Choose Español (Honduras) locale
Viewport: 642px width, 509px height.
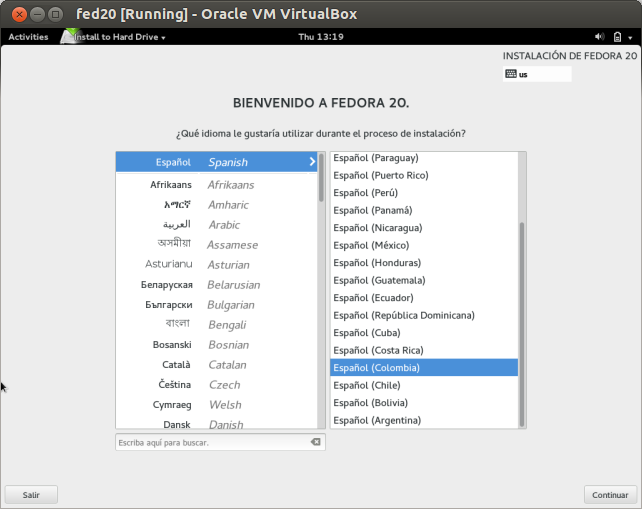pos(424,263)
